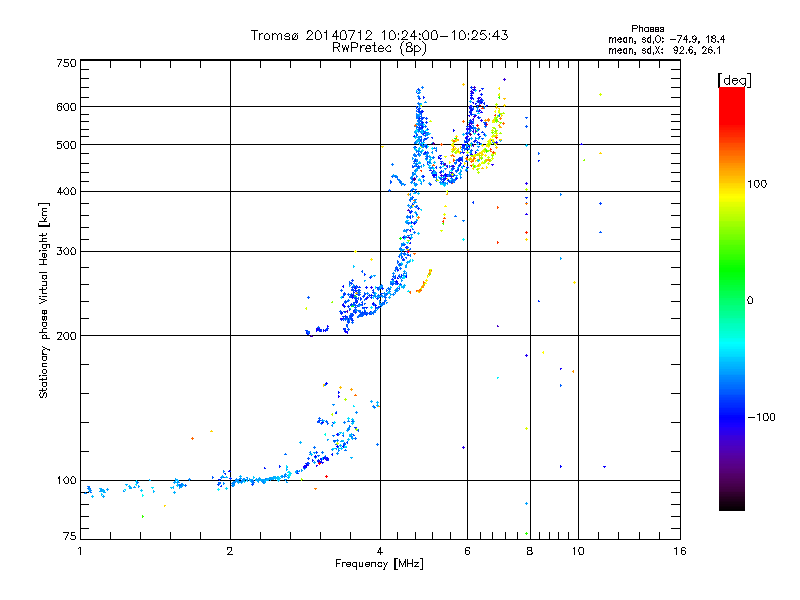Click x-axis tick label "8"
The height and width of the screenshot is (600, 800).
(x=530, y=551)
